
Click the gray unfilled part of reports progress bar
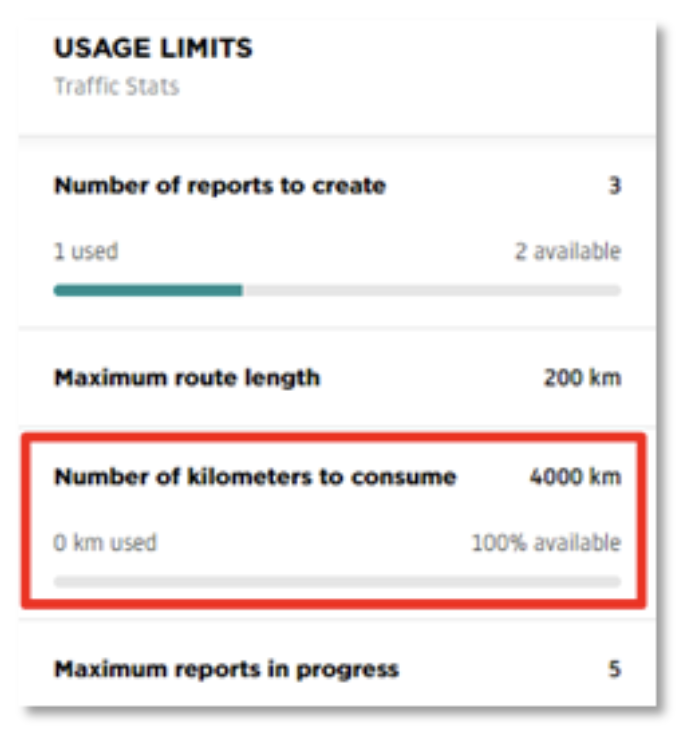pyautogui.click(x=432, y=290)
